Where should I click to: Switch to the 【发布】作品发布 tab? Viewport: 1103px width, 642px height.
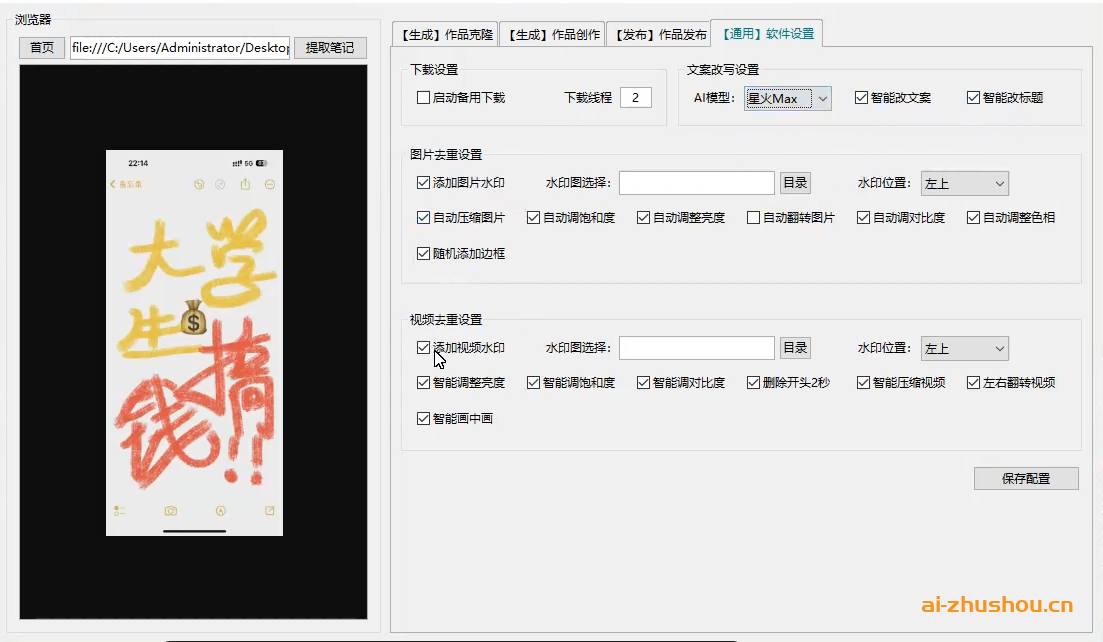pyautogui.click(x=658, y=33)
